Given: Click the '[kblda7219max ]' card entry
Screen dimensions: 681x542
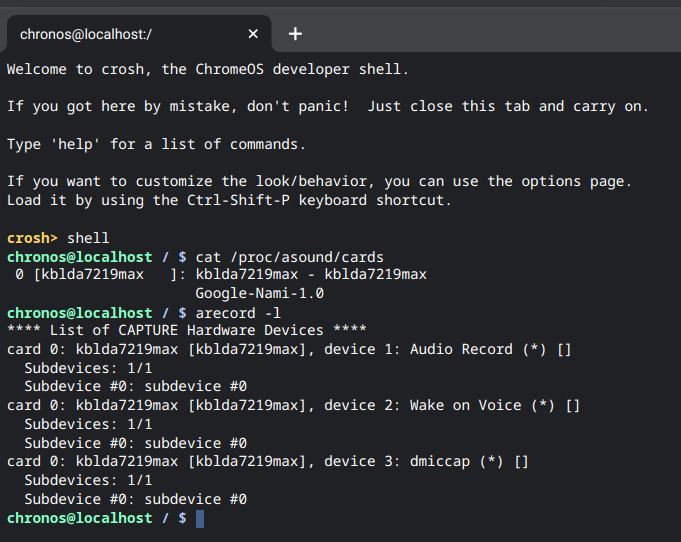Looking at the screenshot, I should click(x=105, y=274).
